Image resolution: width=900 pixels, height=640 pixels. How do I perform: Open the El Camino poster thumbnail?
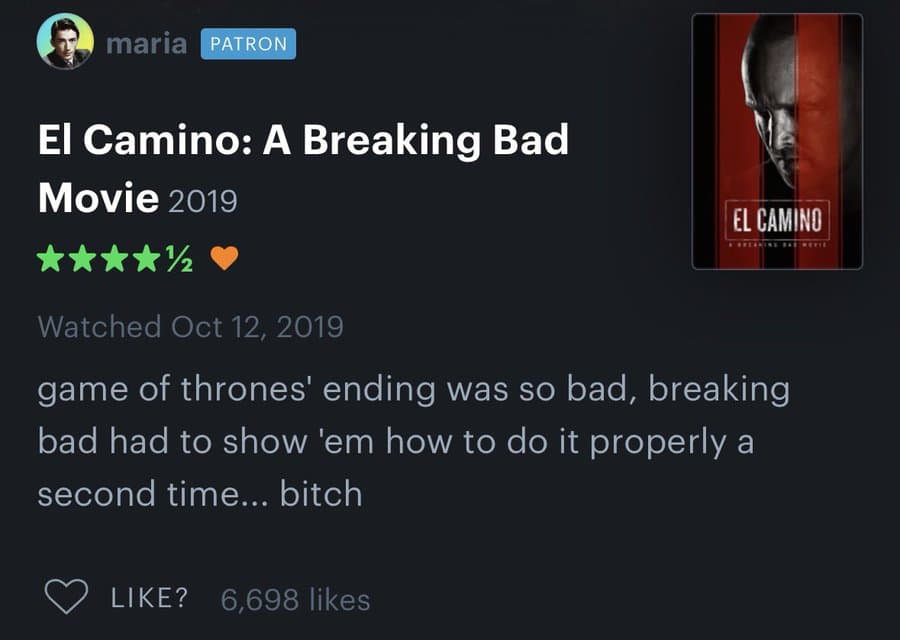[777, 140]
